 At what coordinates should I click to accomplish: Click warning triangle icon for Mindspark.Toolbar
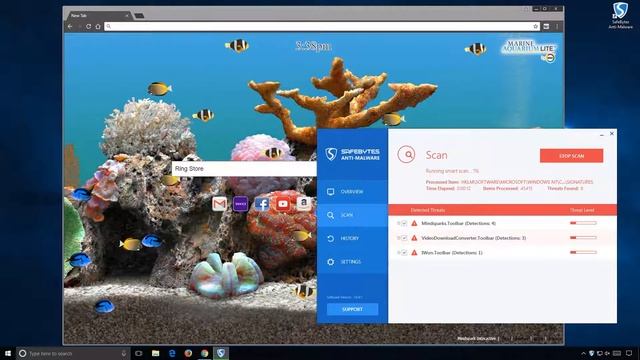click(x=414, y=223)
